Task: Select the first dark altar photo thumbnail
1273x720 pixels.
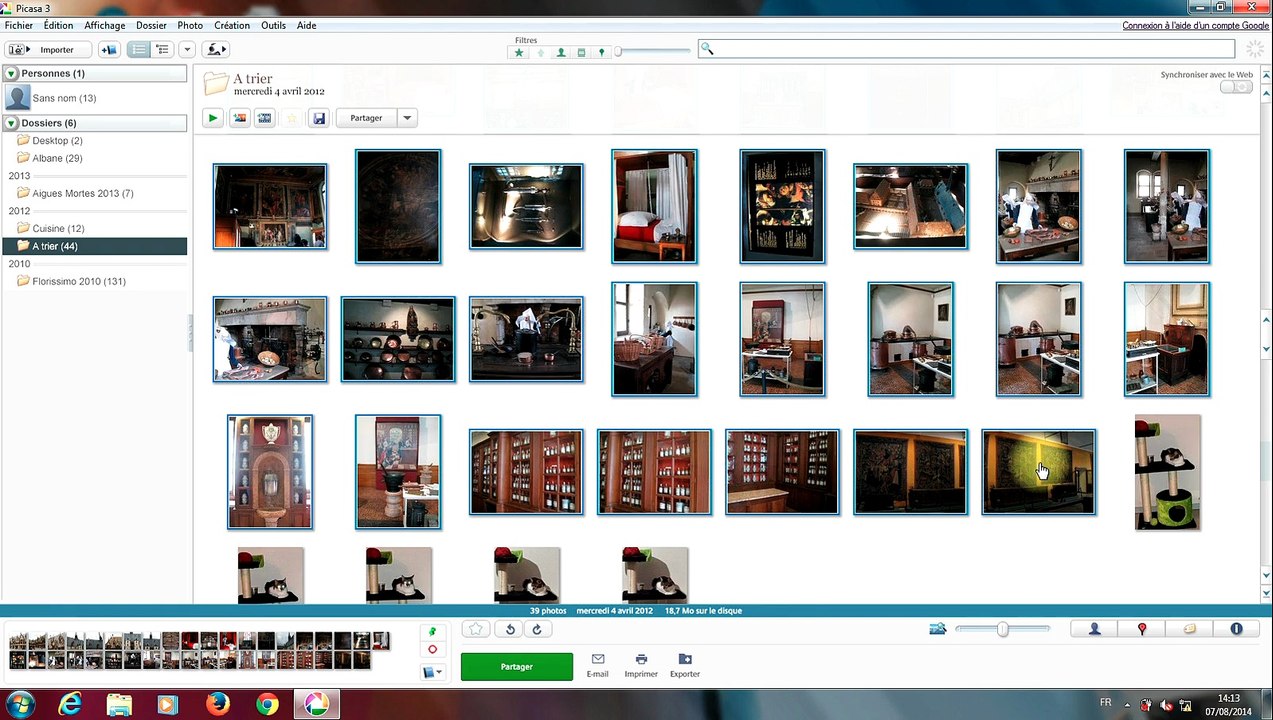Action: click(x=270, y=207)
